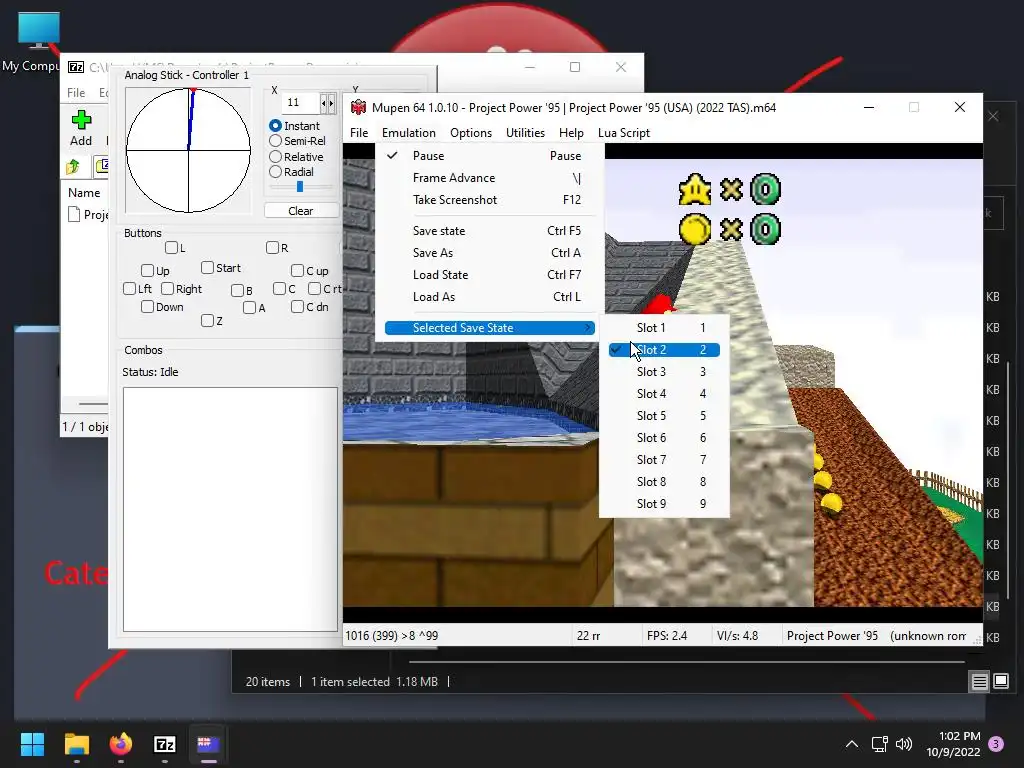Open the File menu in Mupen 64
Viewport: 1024px width, 768px height.
pyautogui.click(x=359, y=133)
